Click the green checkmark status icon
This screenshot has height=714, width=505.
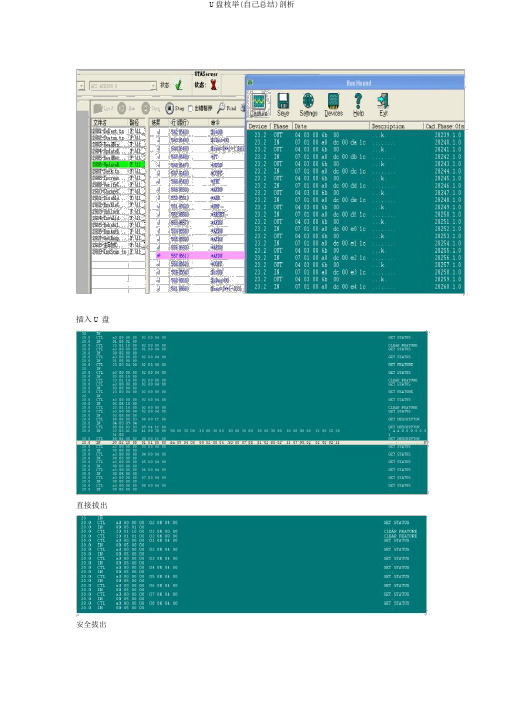click(179, 85)
